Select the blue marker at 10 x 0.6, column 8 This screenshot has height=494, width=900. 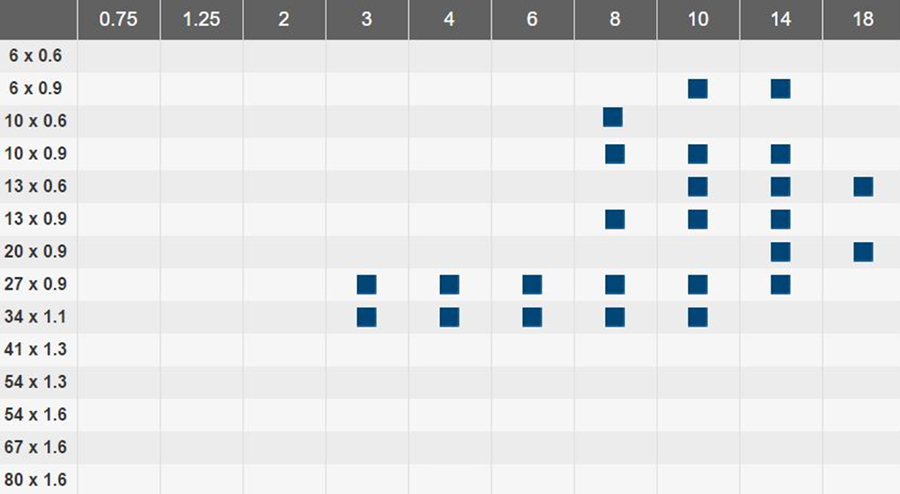pyautogui.click(x=612, y=117)
